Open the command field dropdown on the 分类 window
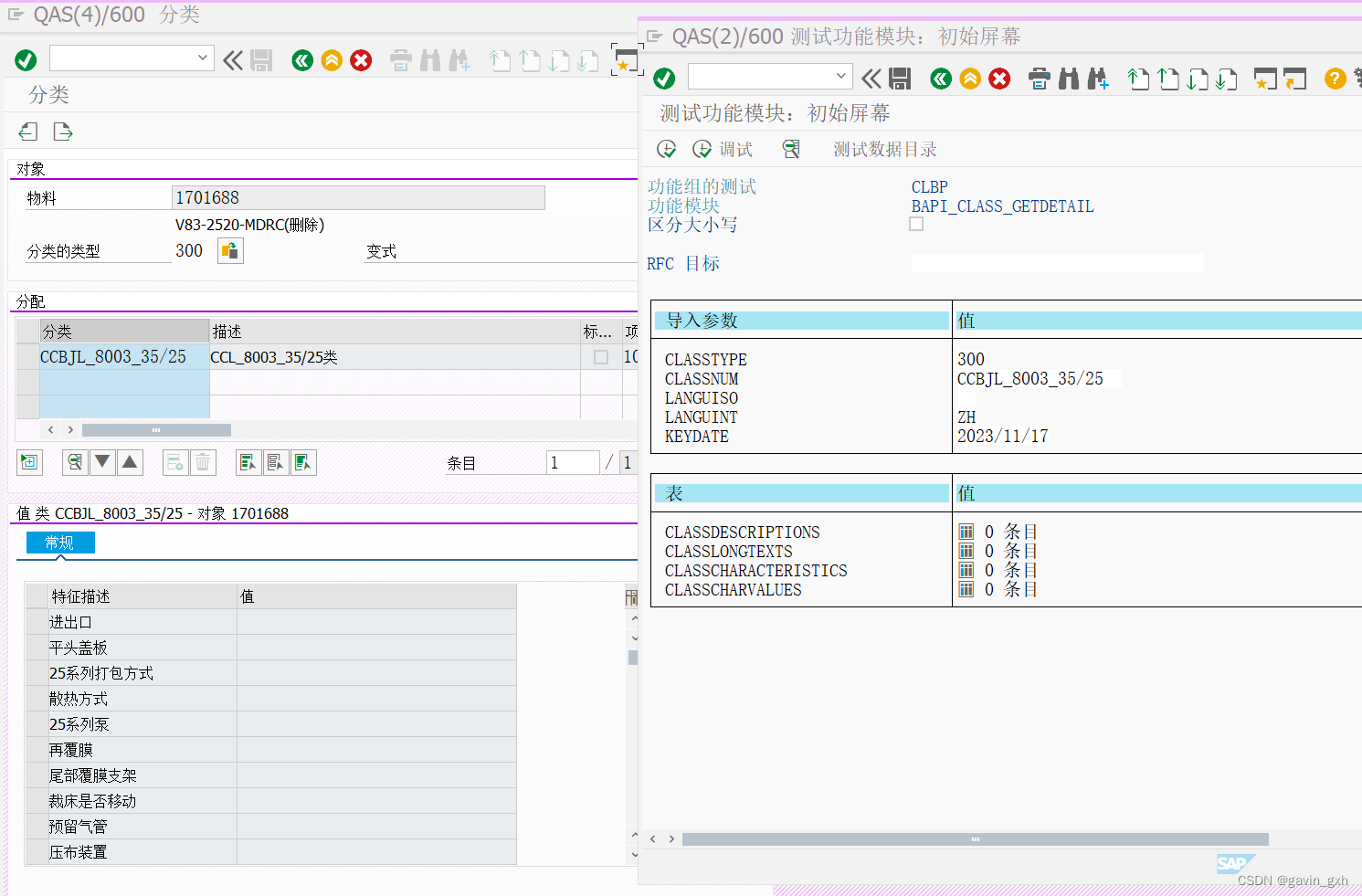This screenshot has height=896, width=1362. 201,58
